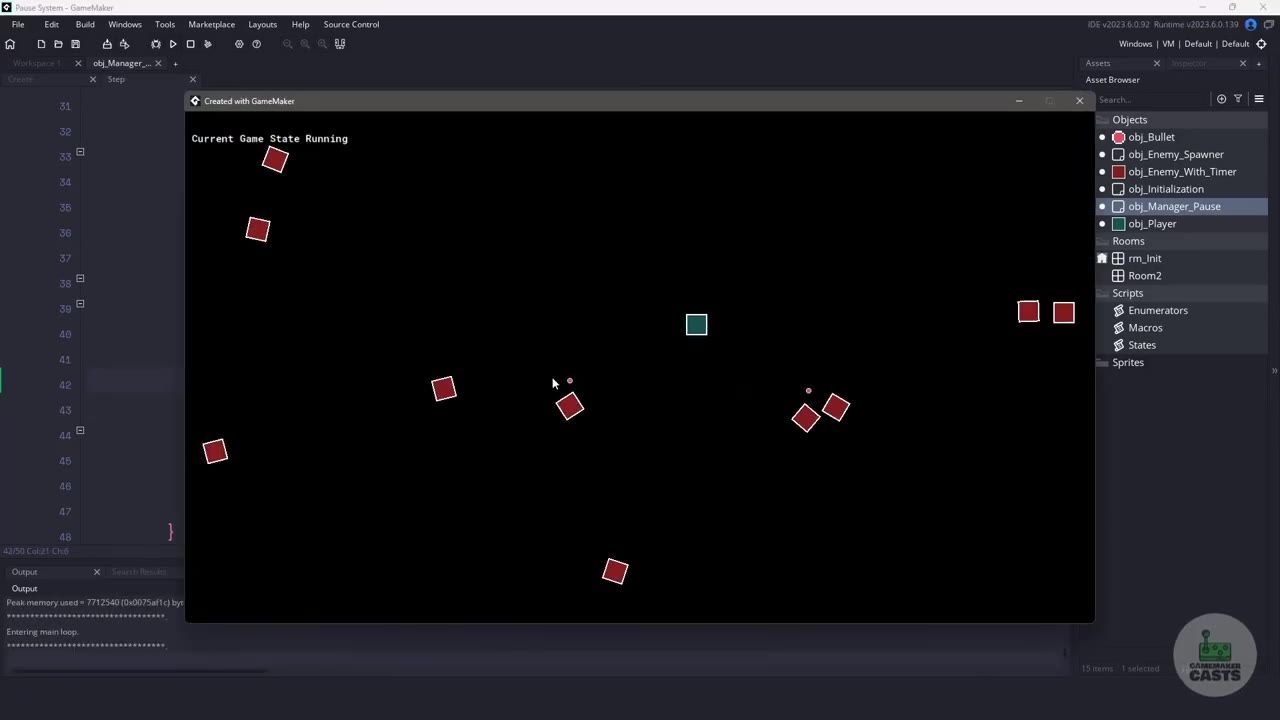Save the project using floppy disk icon

tap(75, 44)
